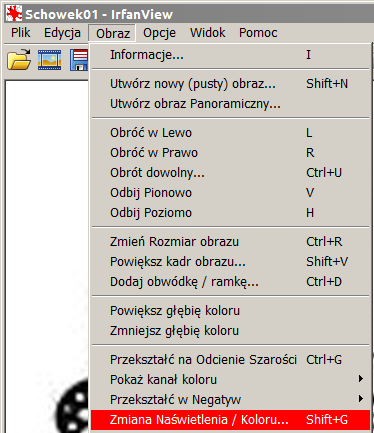Open the Pomoc menu

pos(258,33)
